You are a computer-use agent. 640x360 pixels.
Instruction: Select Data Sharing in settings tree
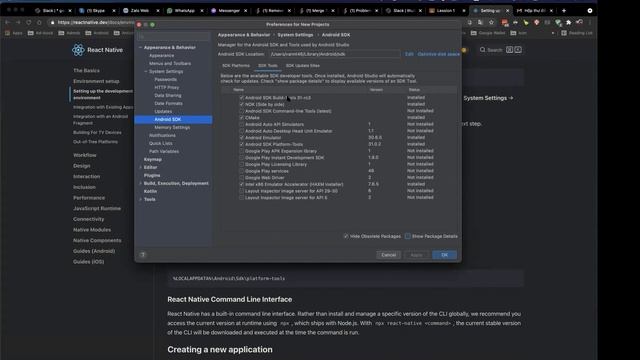[168, 96]
